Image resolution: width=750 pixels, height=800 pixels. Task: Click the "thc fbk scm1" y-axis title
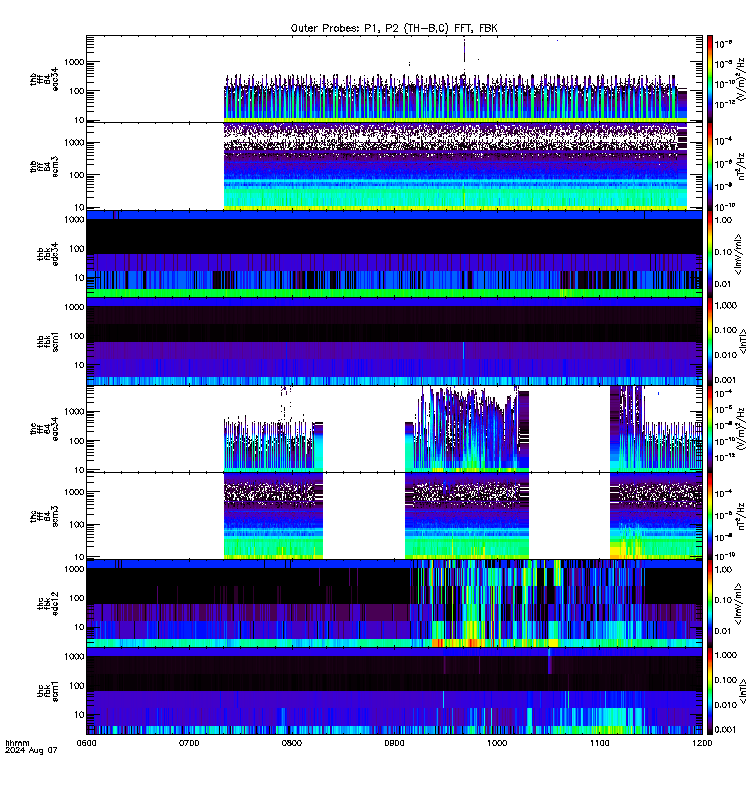click(48, 691)
